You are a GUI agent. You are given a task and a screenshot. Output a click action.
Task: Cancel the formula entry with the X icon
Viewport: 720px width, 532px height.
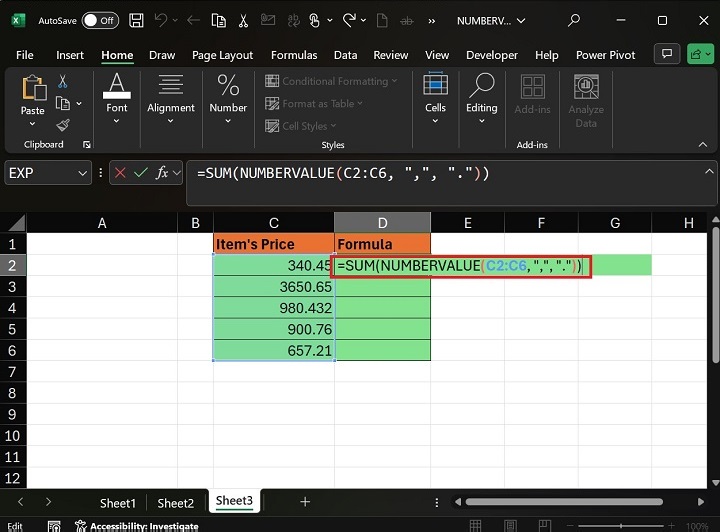point(121,173)
